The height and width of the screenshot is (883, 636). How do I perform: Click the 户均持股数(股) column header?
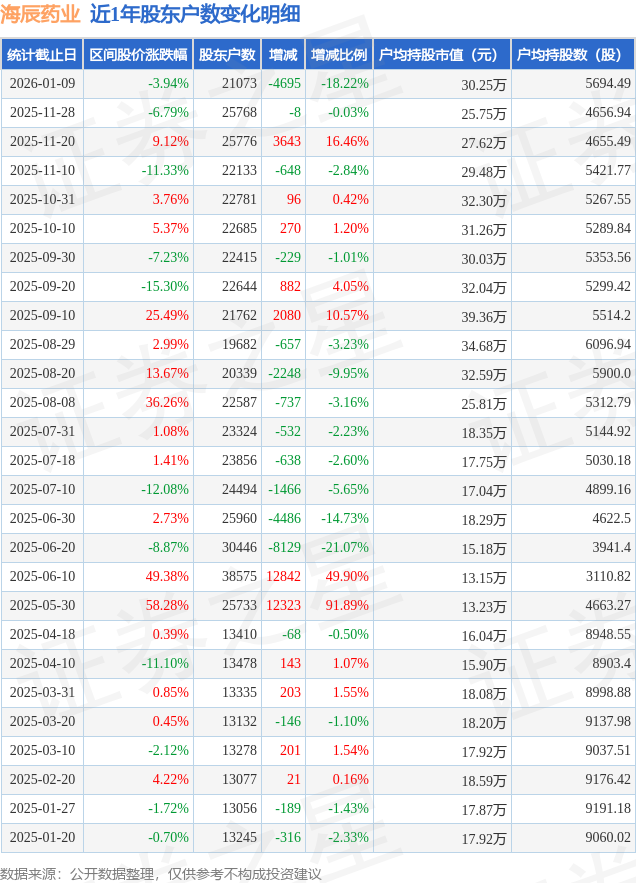pyautogui.click(x=572, y=55)
